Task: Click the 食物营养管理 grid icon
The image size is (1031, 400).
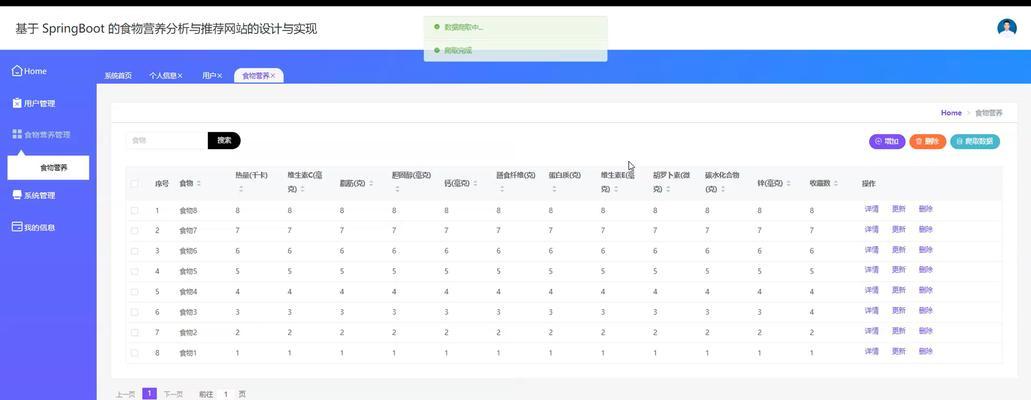Action: [x=17, y=134]
